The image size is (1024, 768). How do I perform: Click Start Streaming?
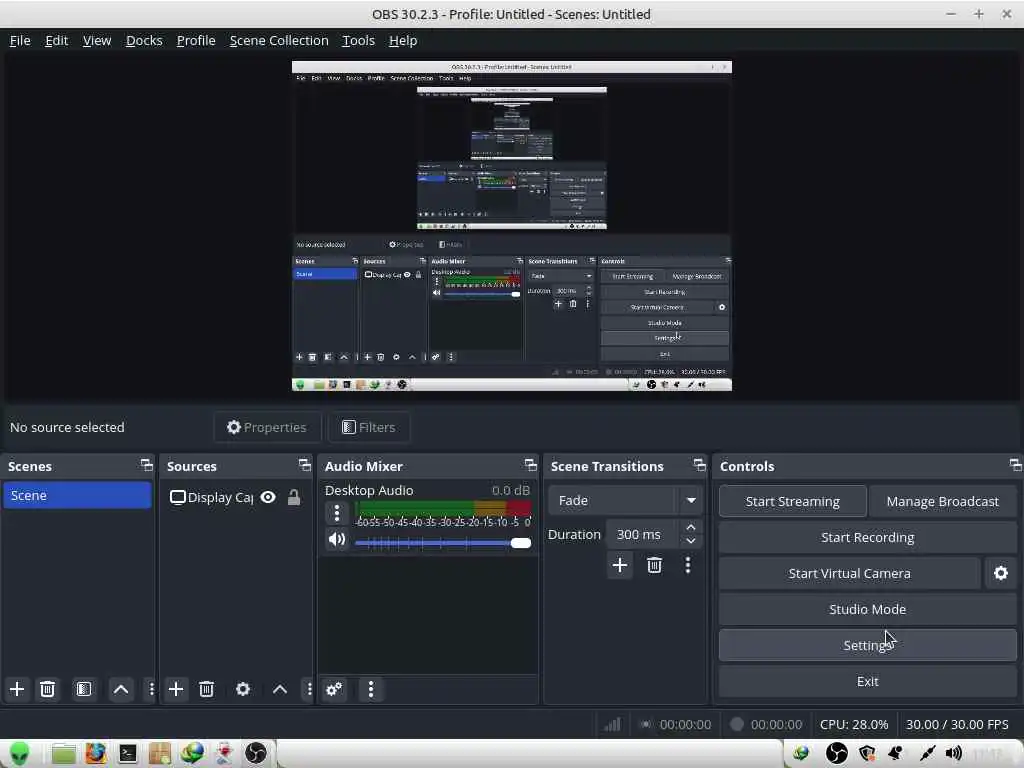pyautogui.click(x=793, y=501)
